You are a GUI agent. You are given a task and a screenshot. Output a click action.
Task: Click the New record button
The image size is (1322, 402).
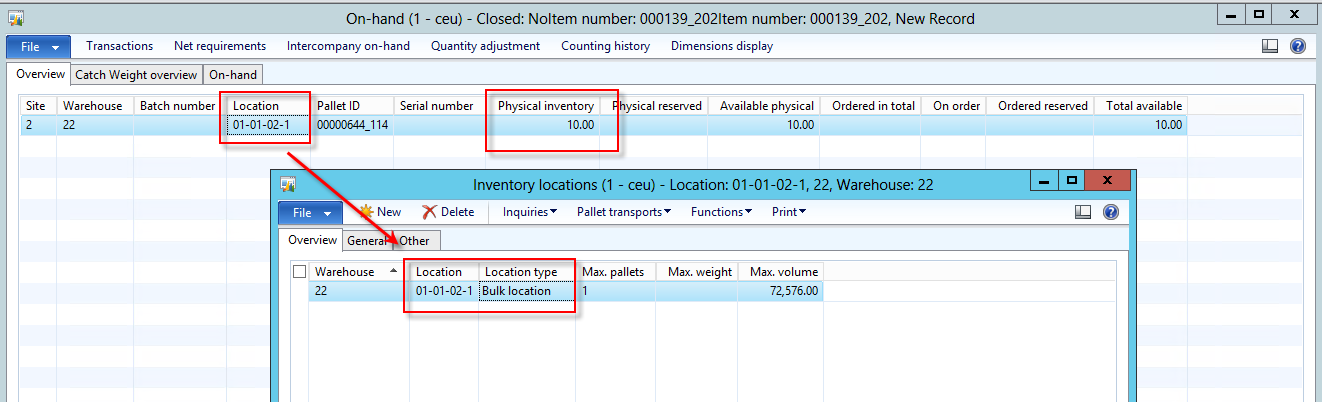[379, 212]
